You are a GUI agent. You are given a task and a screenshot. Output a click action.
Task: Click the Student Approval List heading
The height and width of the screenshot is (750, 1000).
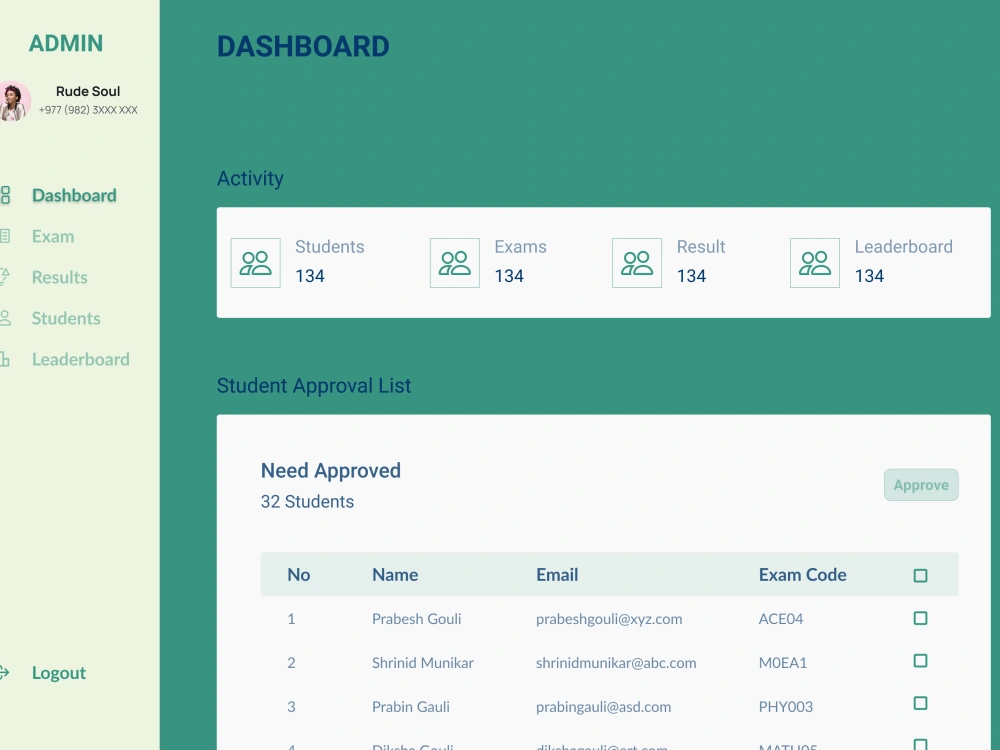click(x=314, y=386)
